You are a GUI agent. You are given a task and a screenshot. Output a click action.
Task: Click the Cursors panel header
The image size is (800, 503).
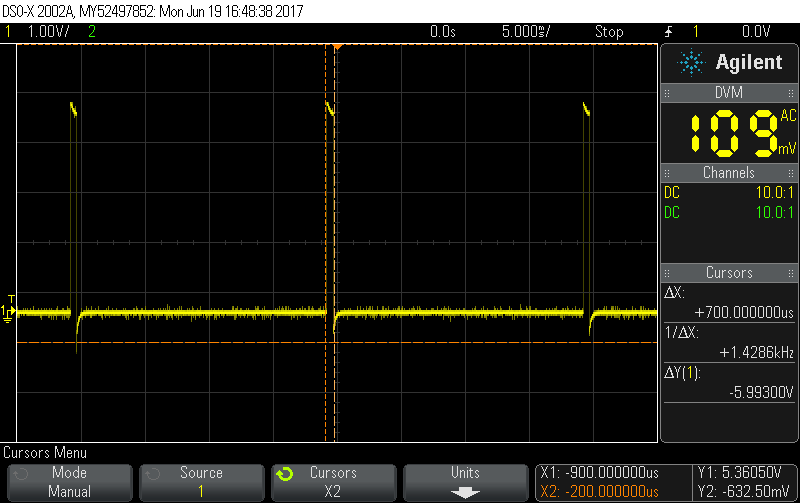729,273
